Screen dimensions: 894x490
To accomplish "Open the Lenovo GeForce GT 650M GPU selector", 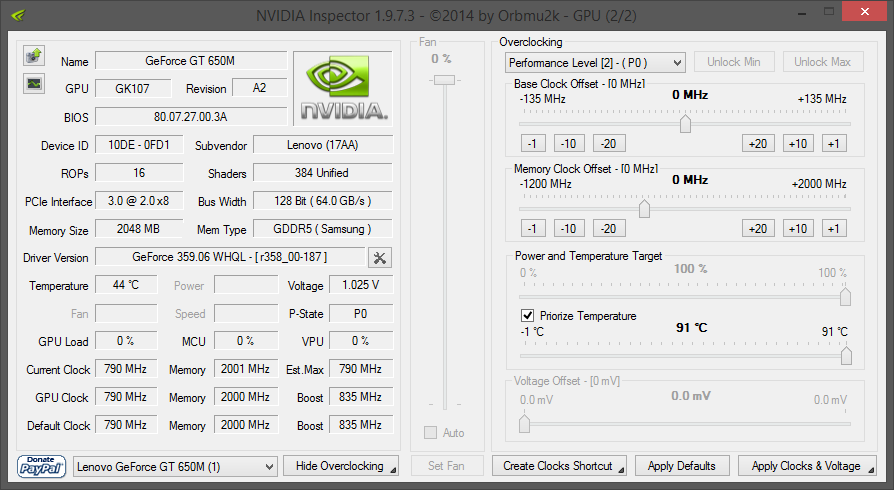I will coord(175,467).
